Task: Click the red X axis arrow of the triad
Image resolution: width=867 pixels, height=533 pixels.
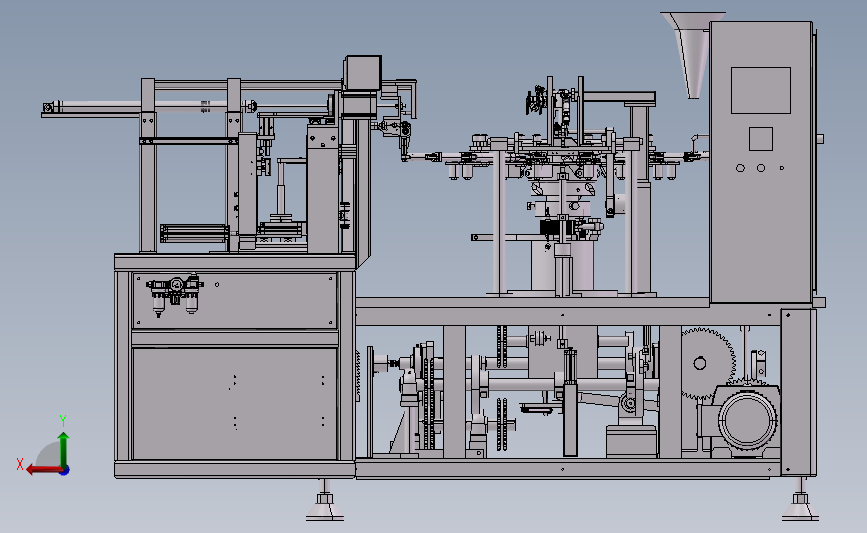Action: [43, 470]
